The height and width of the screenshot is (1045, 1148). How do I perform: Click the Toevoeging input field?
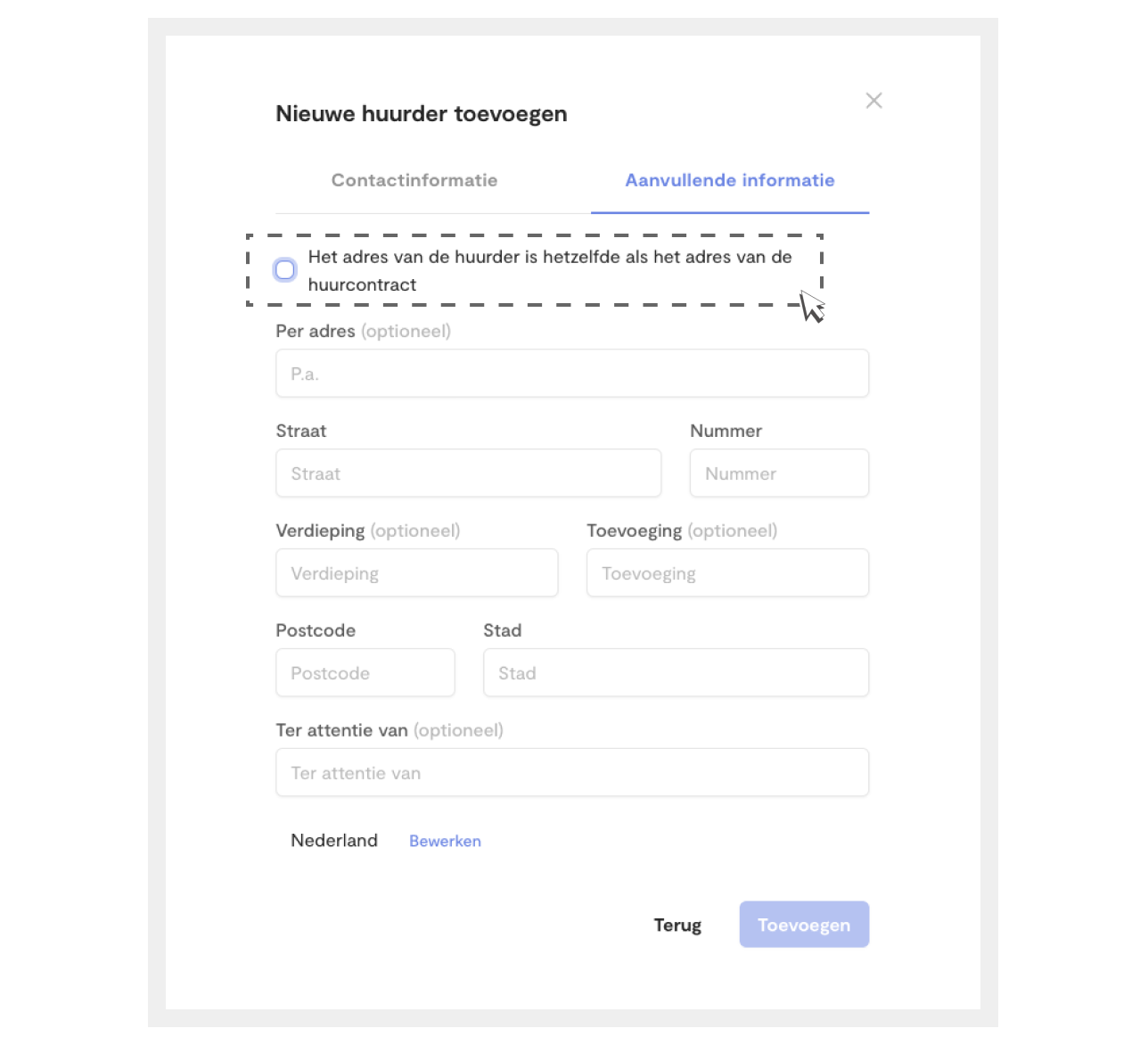(727, 573)
